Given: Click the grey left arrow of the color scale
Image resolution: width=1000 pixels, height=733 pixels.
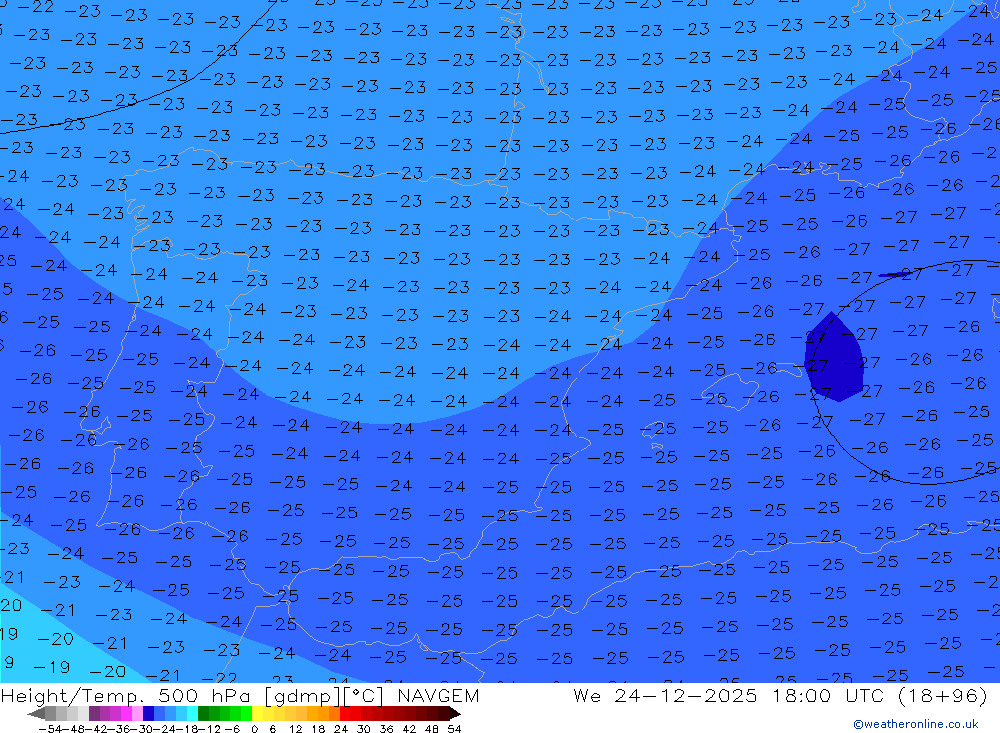Looking at the screenshot, I should click(36, 714).
